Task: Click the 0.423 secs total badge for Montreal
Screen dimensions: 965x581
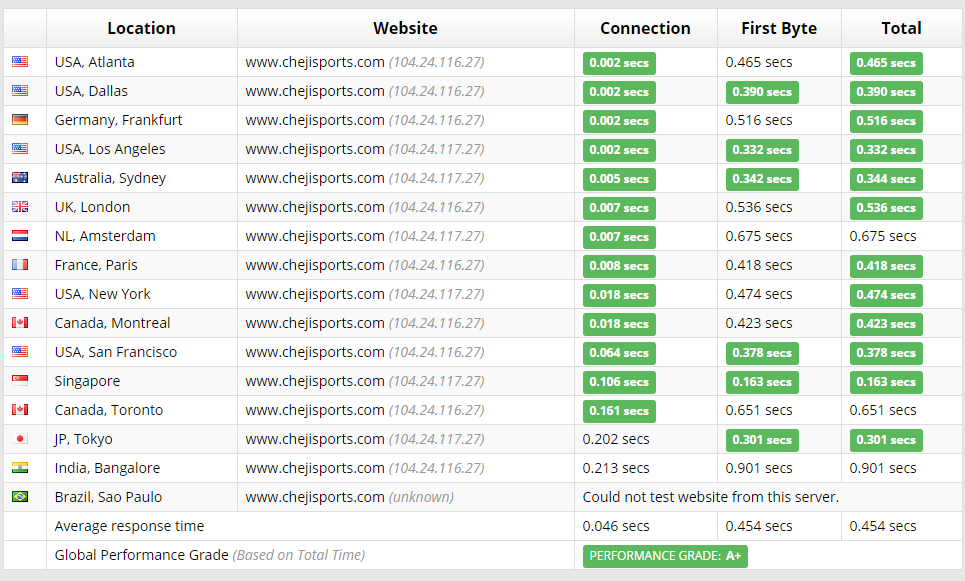Action: pyautogui.click(x=886, y=324)
